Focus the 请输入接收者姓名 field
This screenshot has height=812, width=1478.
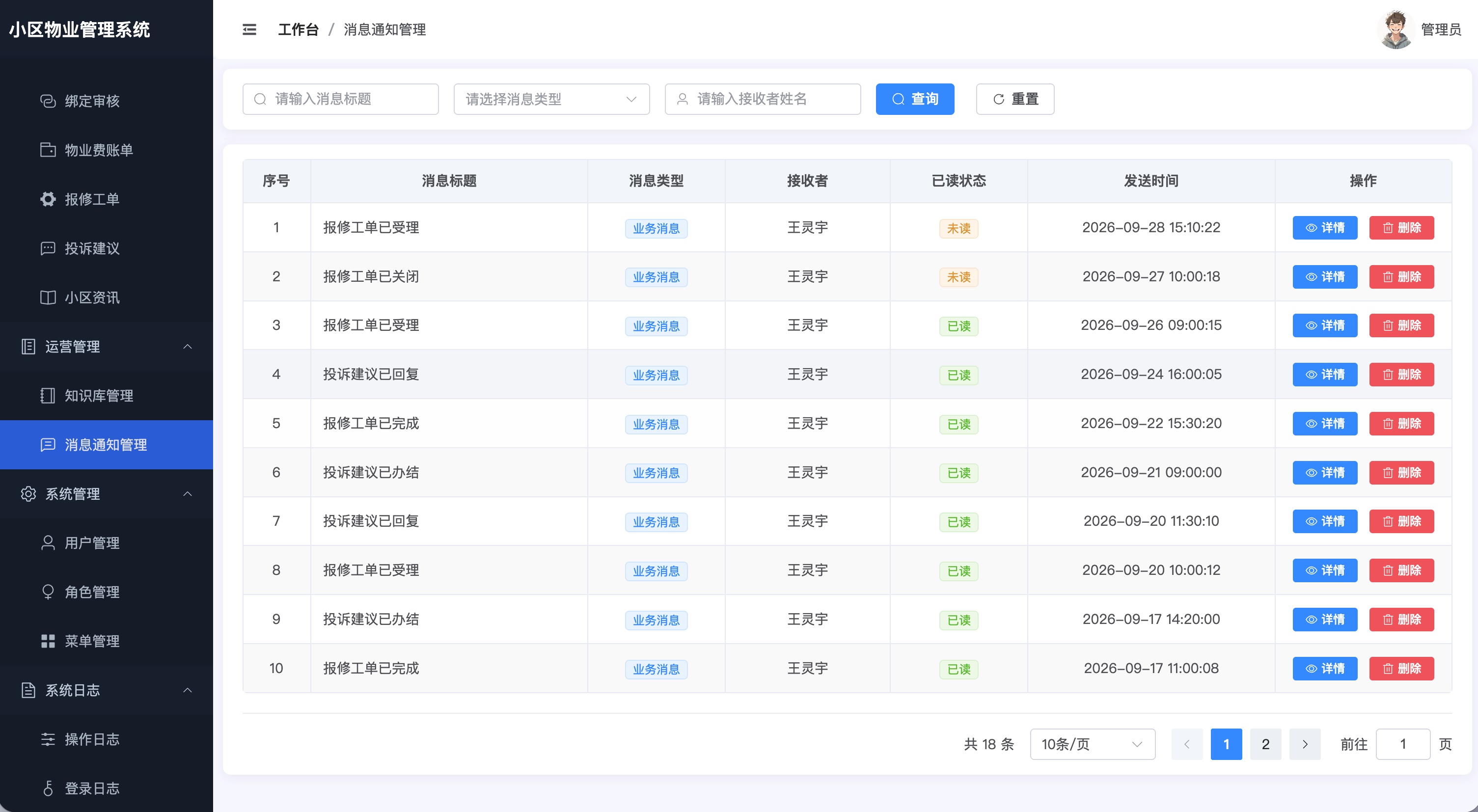coord(763,99)
